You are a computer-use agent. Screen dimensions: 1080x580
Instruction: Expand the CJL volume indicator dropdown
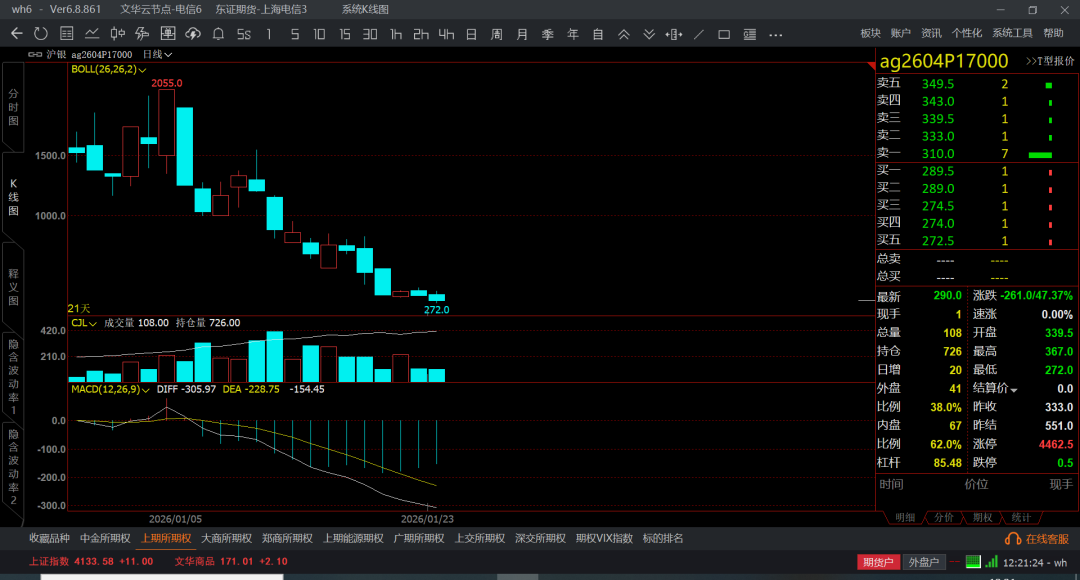(93, 324)
